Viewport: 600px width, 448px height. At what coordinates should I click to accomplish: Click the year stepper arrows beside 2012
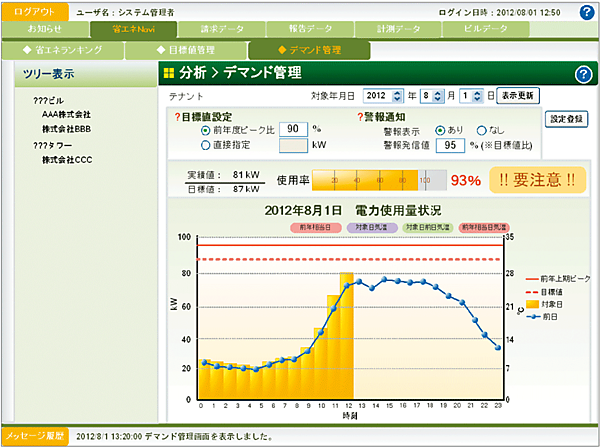[x=397, y=96]
